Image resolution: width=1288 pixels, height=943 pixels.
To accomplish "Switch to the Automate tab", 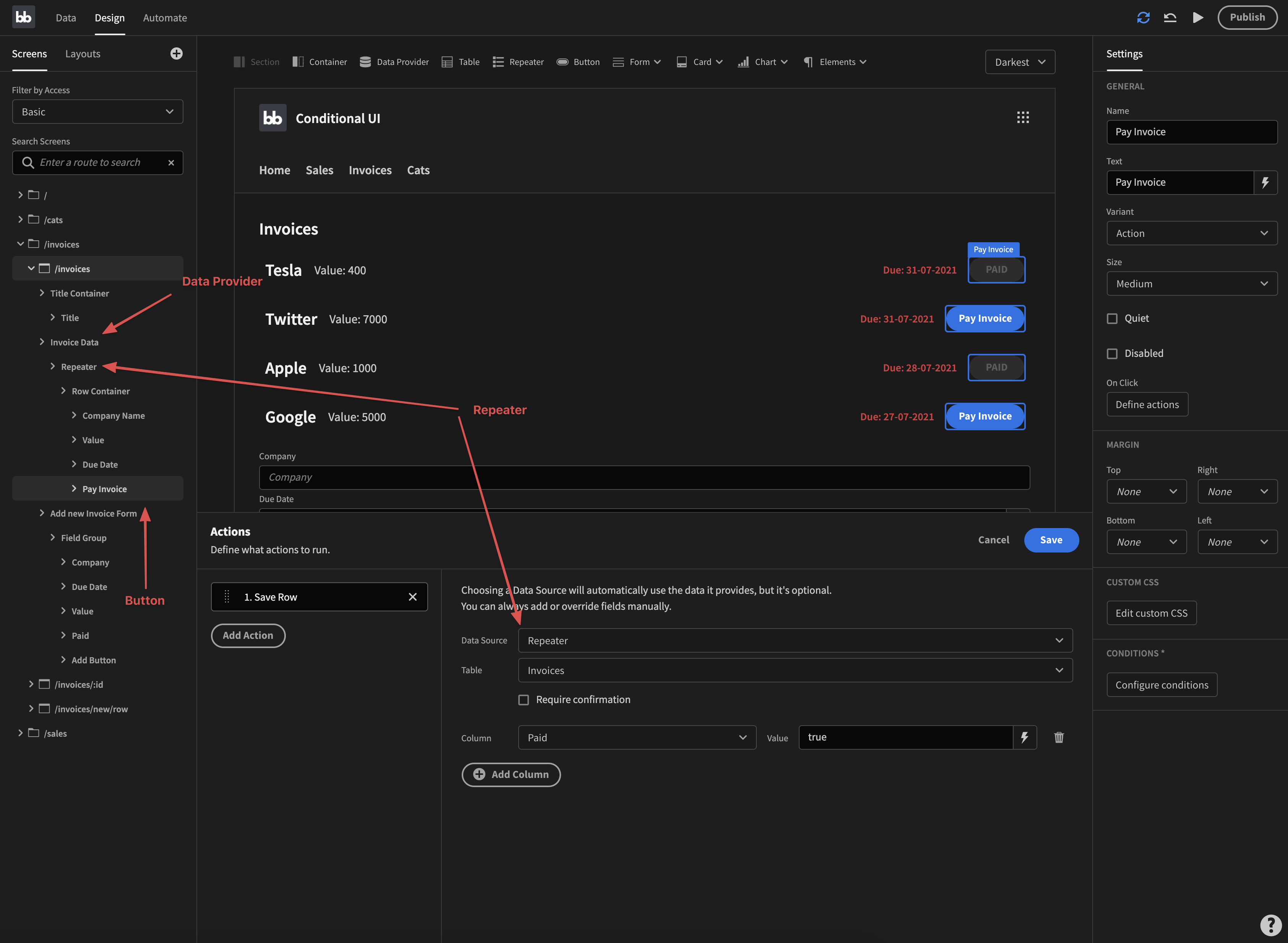I will click(x=165, y=18).
